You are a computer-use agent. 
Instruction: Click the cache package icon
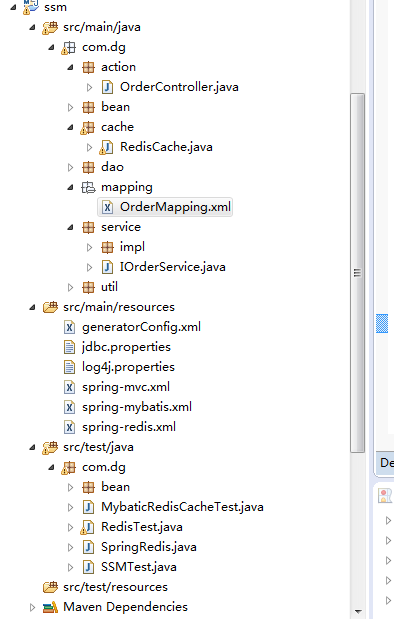click(87, 128)
